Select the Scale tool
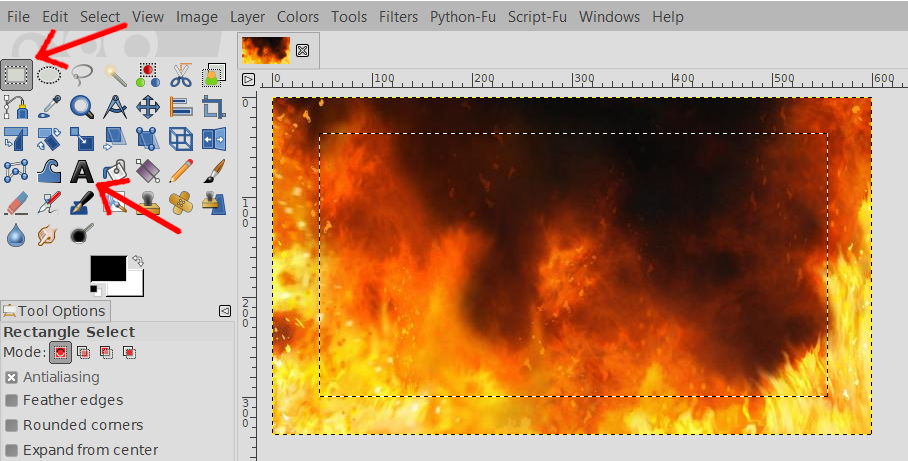The image size is (908, 461). 82,139
